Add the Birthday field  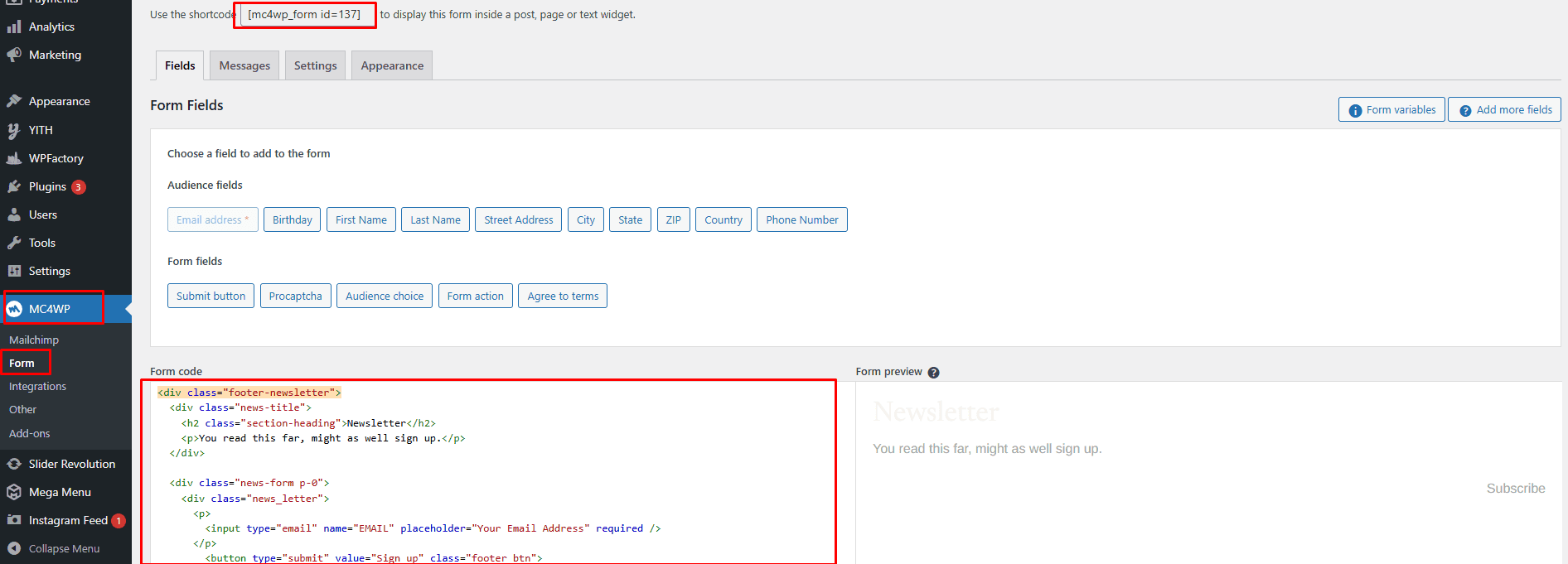tap(292, 219)
